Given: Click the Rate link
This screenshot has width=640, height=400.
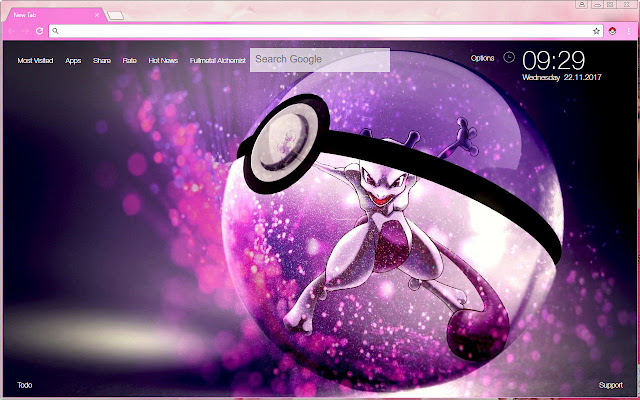Looking at the screenshot, I should pyautogui.click(x=129, y=60).
